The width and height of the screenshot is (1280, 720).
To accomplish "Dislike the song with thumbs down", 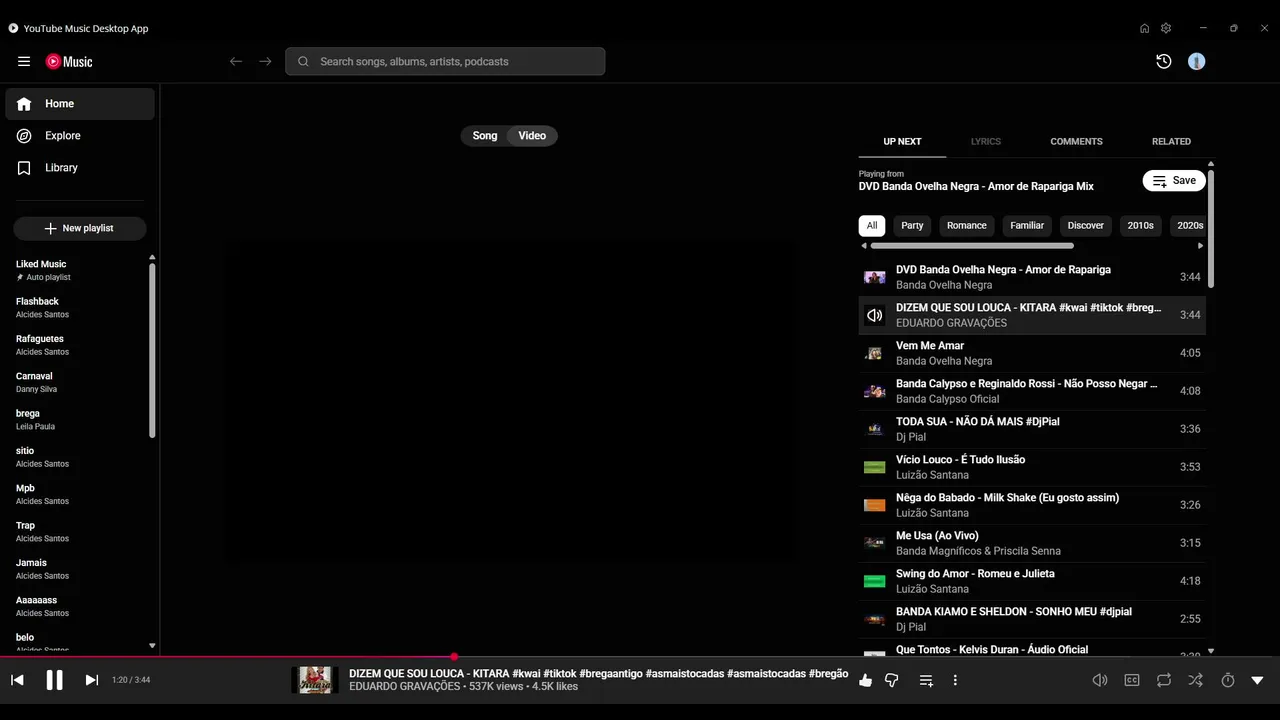I will pos(892,680).
